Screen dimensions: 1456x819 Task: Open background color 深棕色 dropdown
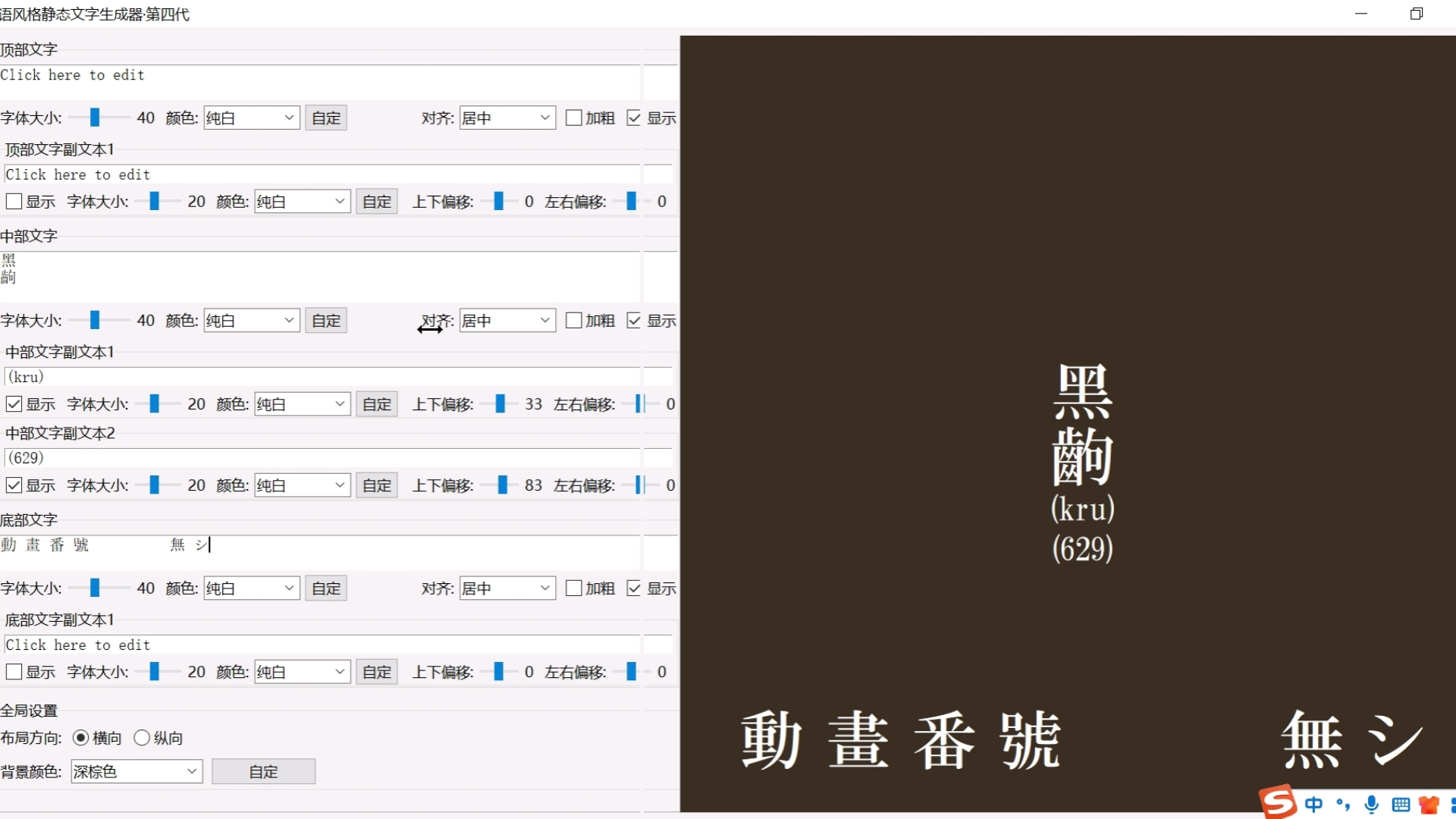tap(136, 771)
